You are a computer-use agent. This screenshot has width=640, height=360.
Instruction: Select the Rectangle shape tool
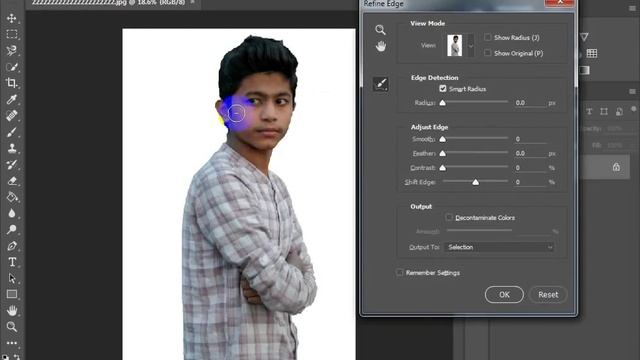tap(11, 294)
